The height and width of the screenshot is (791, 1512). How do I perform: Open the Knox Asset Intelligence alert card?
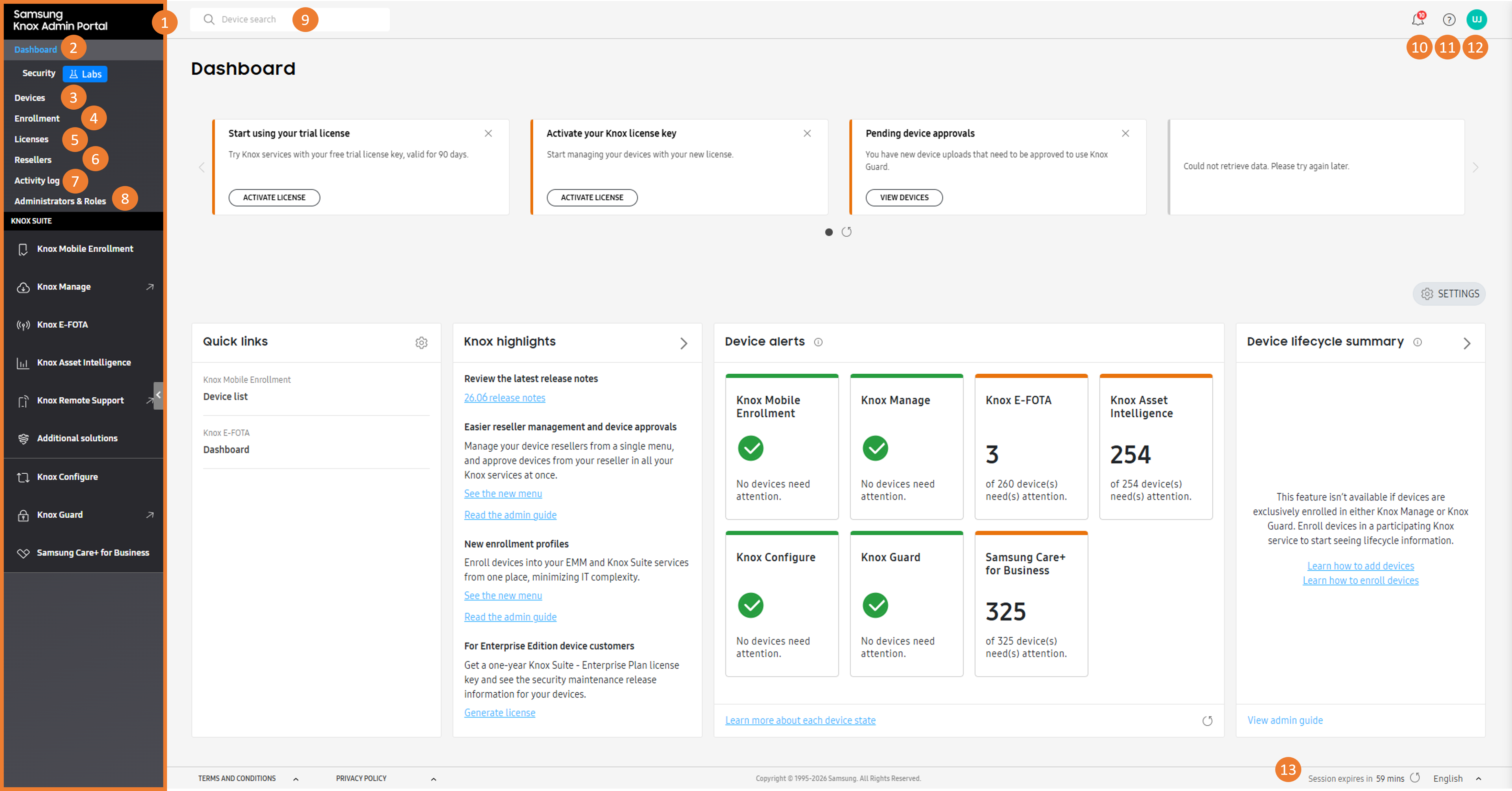pyautogui.click(x=1155, y=446)
